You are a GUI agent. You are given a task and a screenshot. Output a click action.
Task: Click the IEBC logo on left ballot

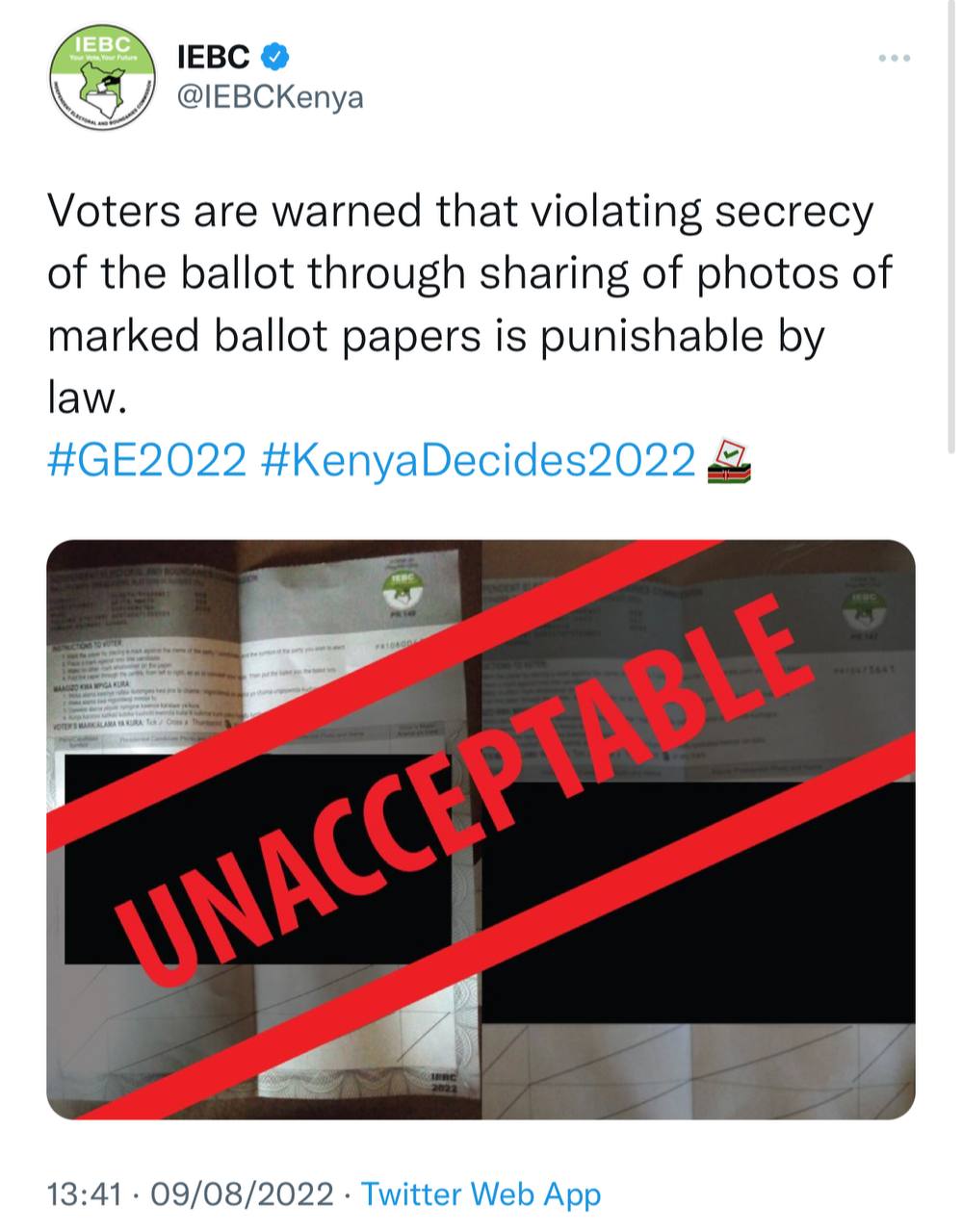(402, 587)
